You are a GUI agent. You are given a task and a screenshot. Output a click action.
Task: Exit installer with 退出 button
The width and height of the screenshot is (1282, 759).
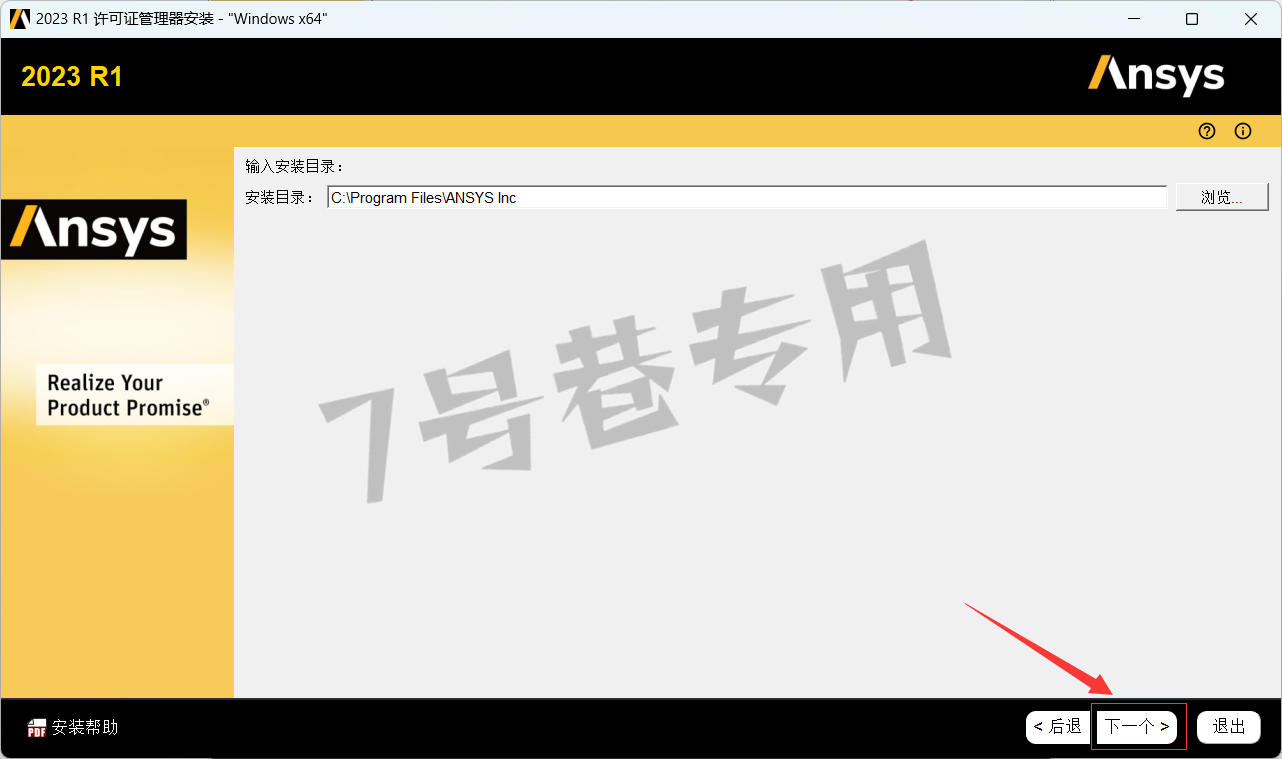(x=1229, y=727)
